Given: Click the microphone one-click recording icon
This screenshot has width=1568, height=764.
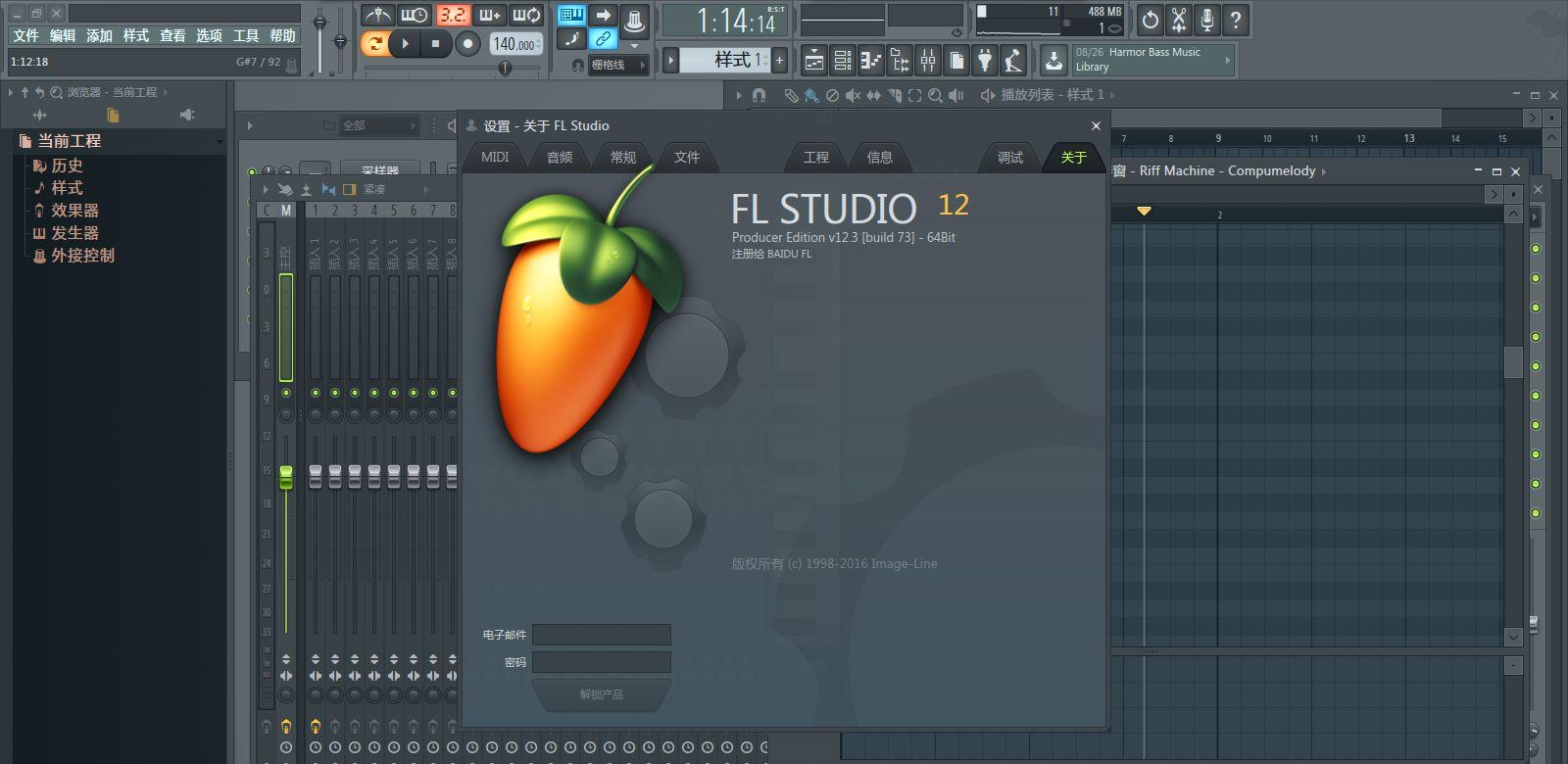Looking at the screenshot, I should pyautogui.click(x=1207, y=19).
